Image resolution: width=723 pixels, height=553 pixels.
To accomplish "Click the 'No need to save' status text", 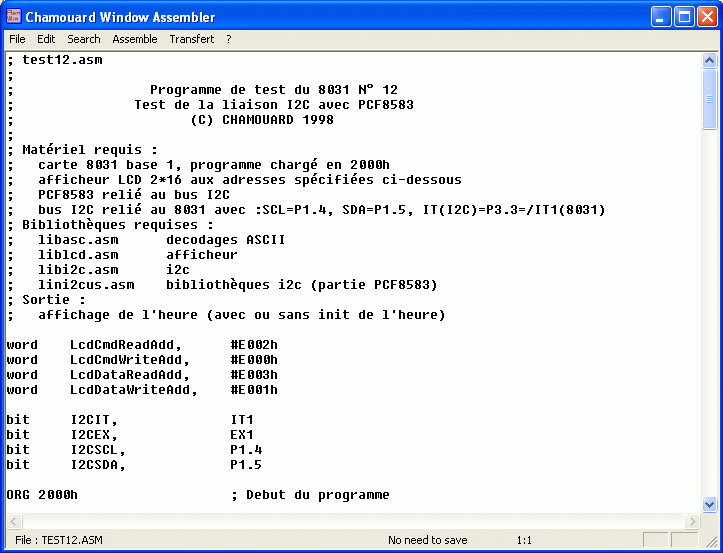I will tap(427, 540).
